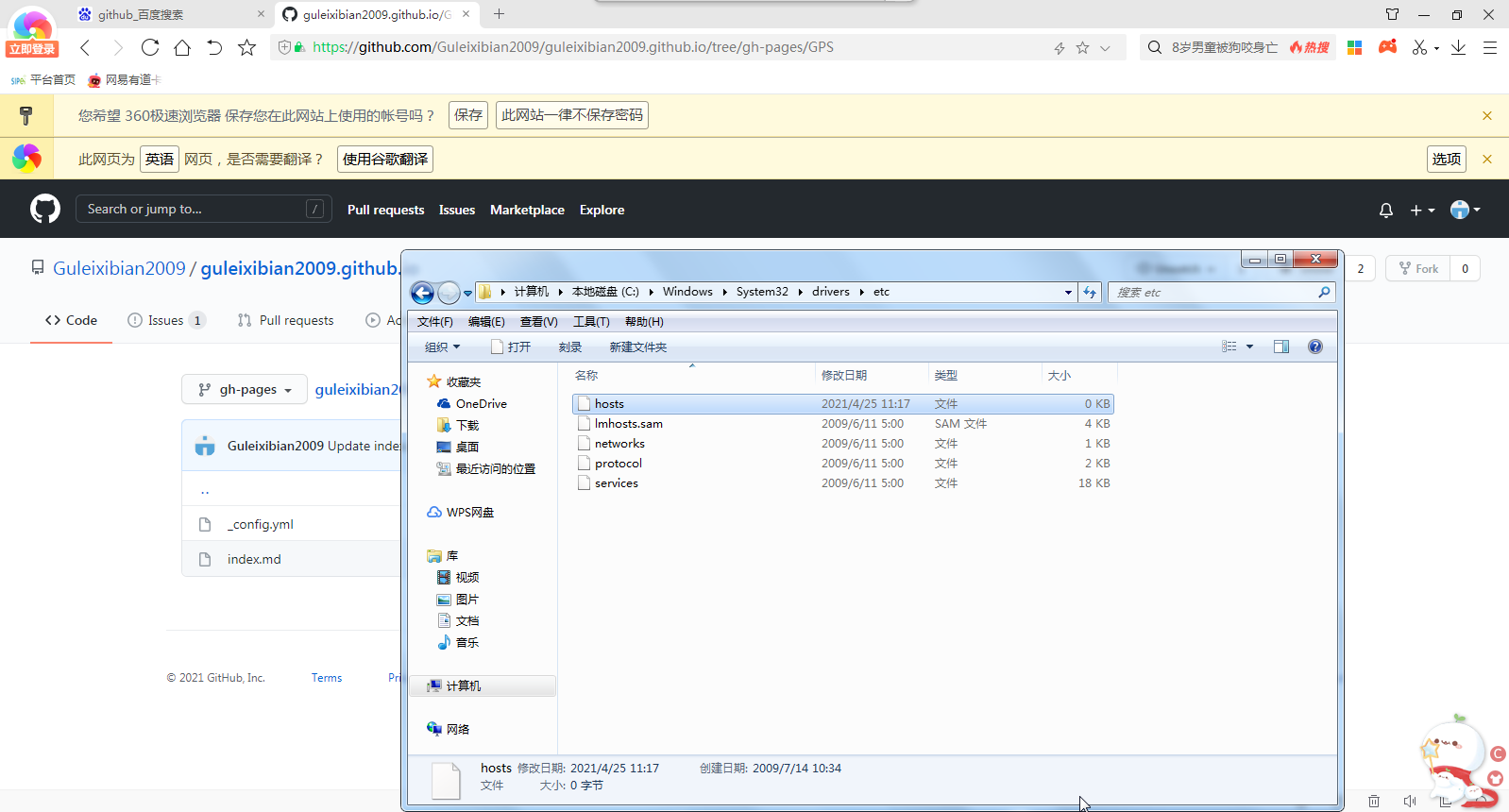Open Explore in GitHub header
Viewport: 1509px width, 812px height.
[602, 210]
